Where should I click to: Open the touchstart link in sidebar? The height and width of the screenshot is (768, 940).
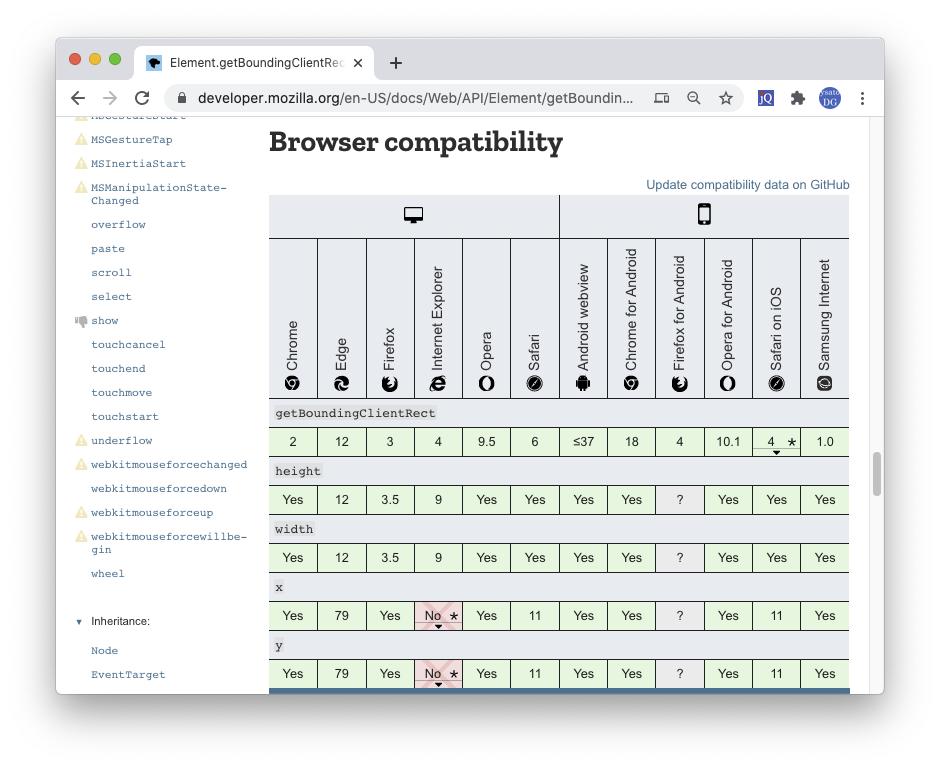(x=125, y=417)
